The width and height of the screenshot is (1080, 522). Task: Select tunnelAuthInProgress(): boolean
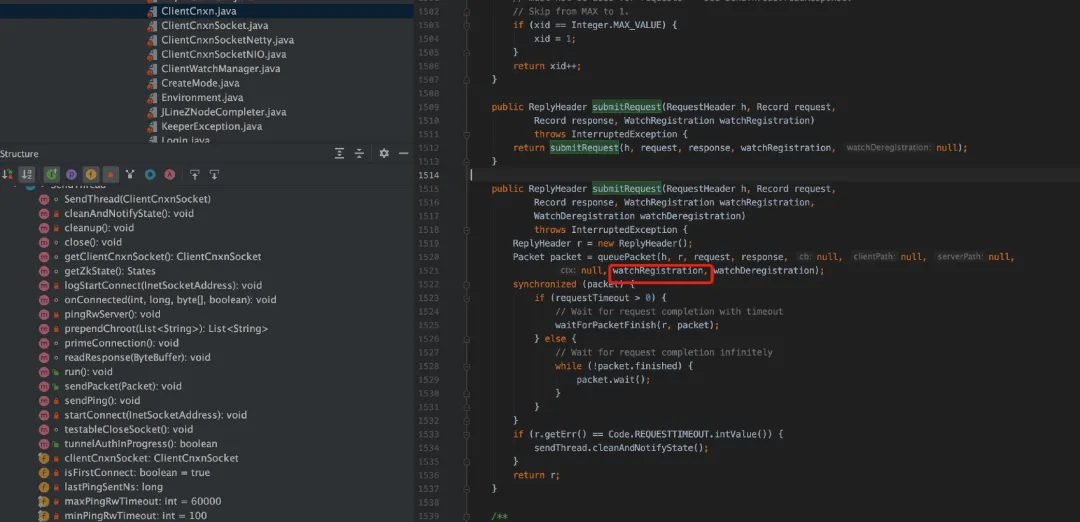(141, 444)
